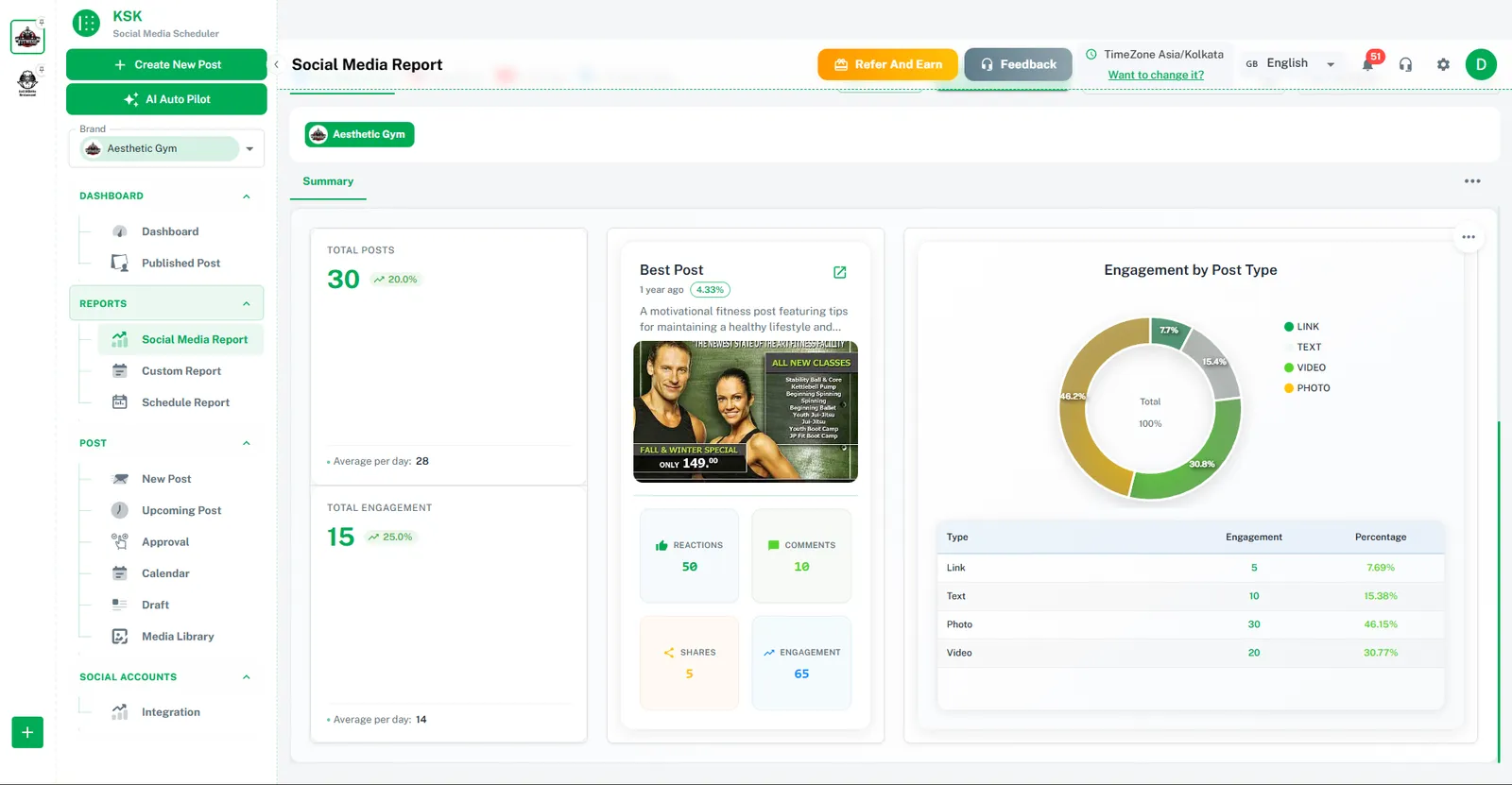Go to New Post in sidebar
Viewport: 1512px width, 785px height.
pos(166,479)
